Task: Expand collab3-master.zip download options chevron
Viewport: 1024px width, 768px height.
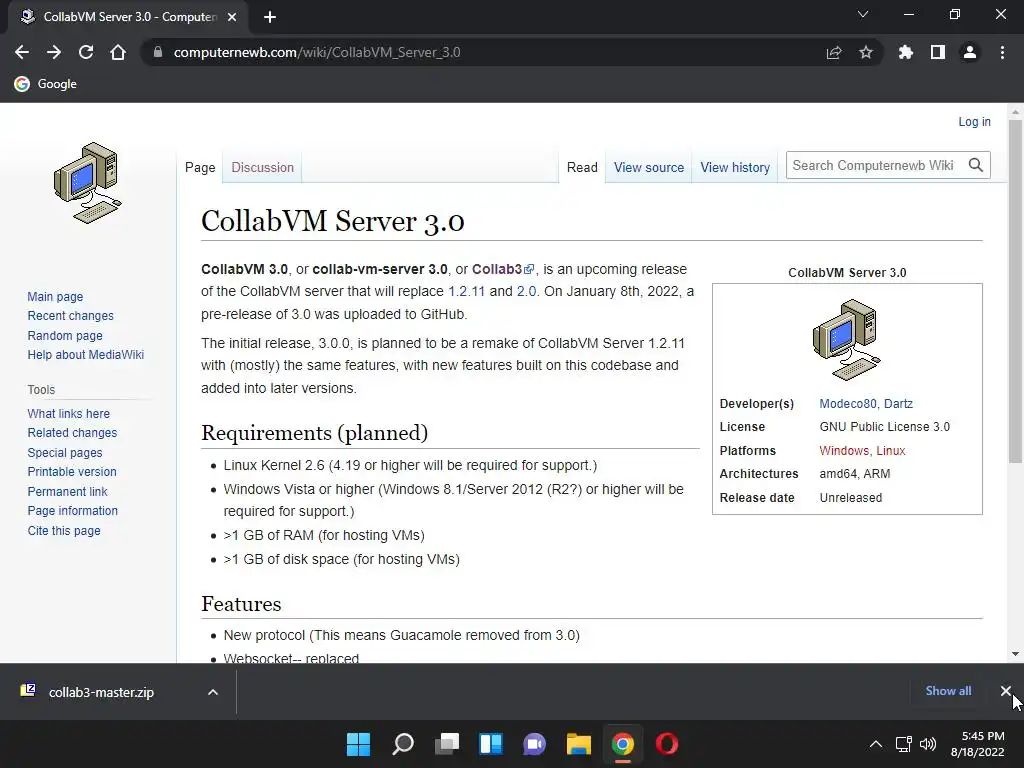Action: pyautogui.click(x=213, y=692)
